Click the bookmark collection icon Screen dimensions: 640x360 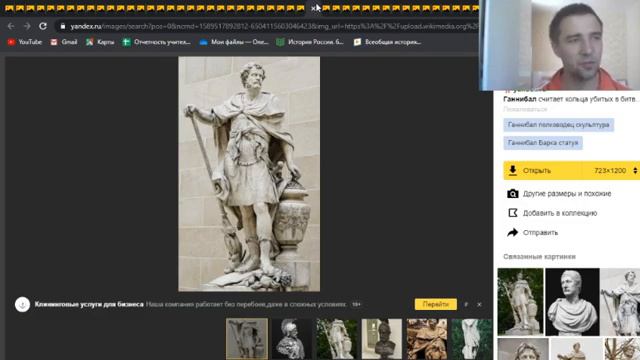click(x=513, y=213)
